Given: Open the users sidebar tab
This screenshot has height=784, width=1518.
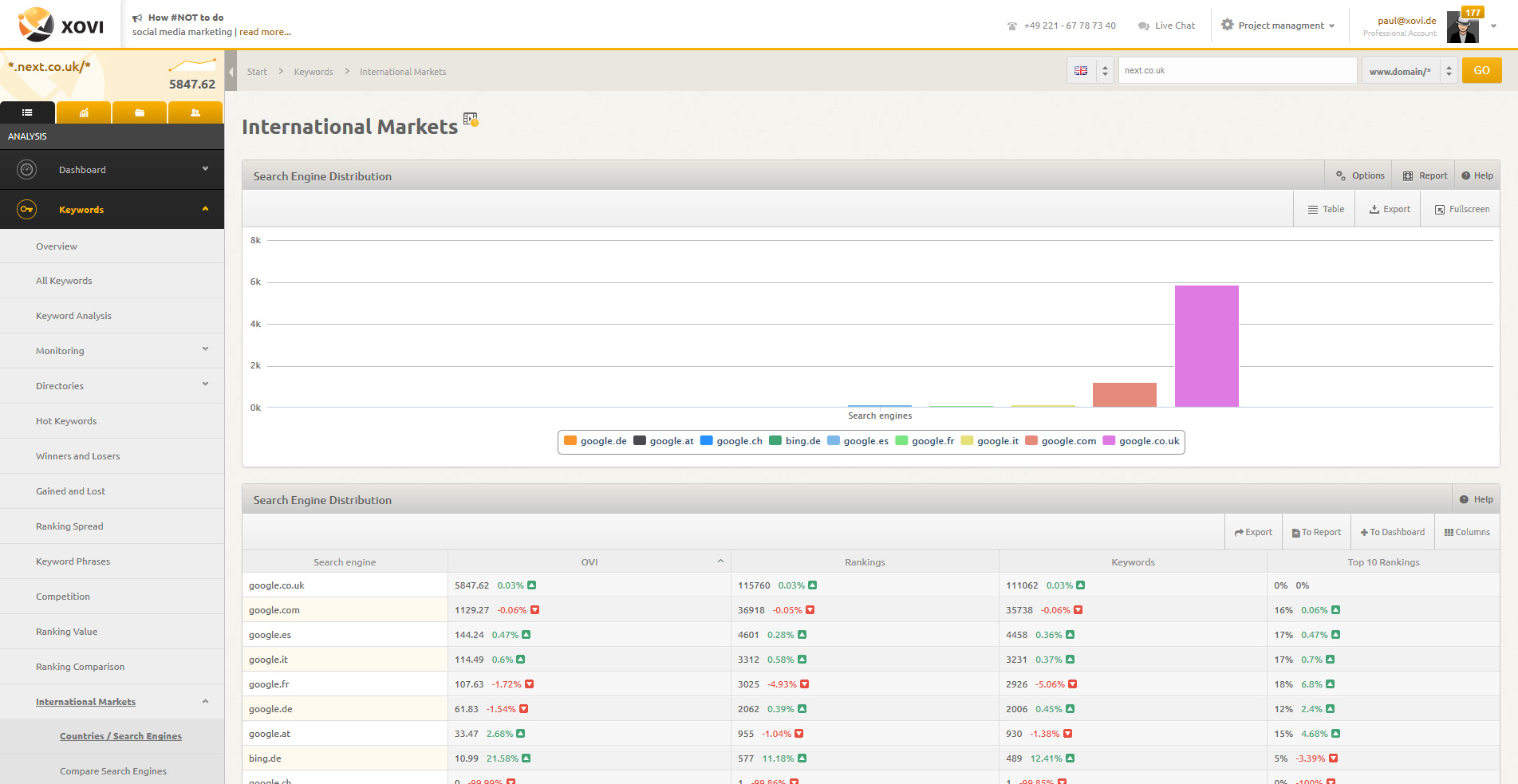Looking at the screenshot, I should (195, 112).
